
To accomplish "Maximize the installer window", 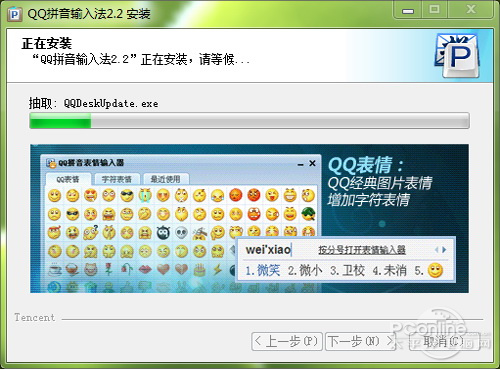I will [x=434, y=10].
